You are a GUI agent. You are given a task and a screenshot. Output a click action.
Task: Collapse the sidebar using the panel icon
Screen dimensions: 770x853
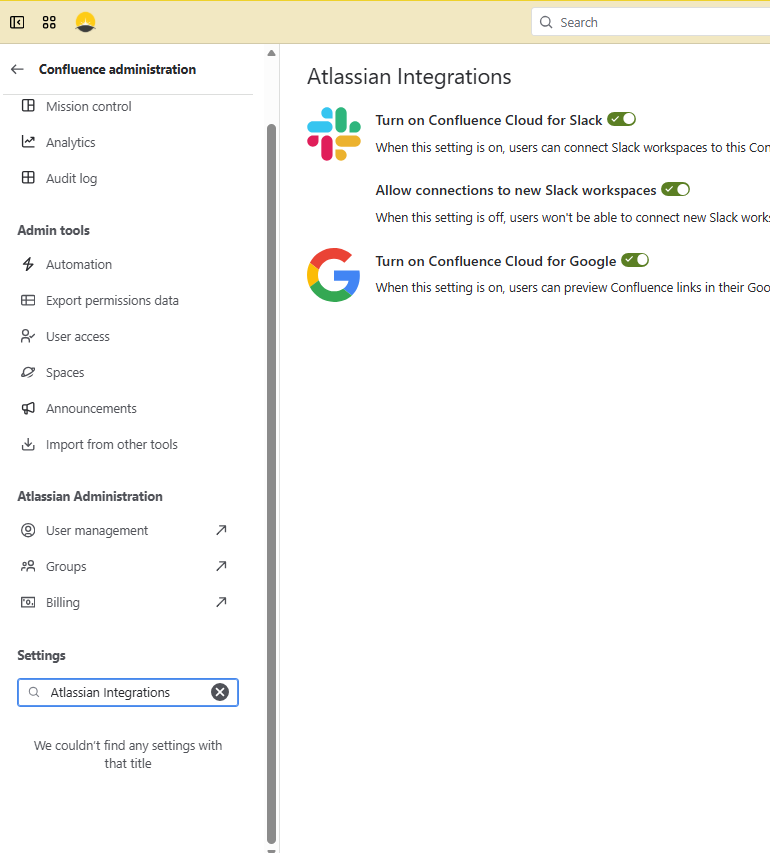(17, 22)
